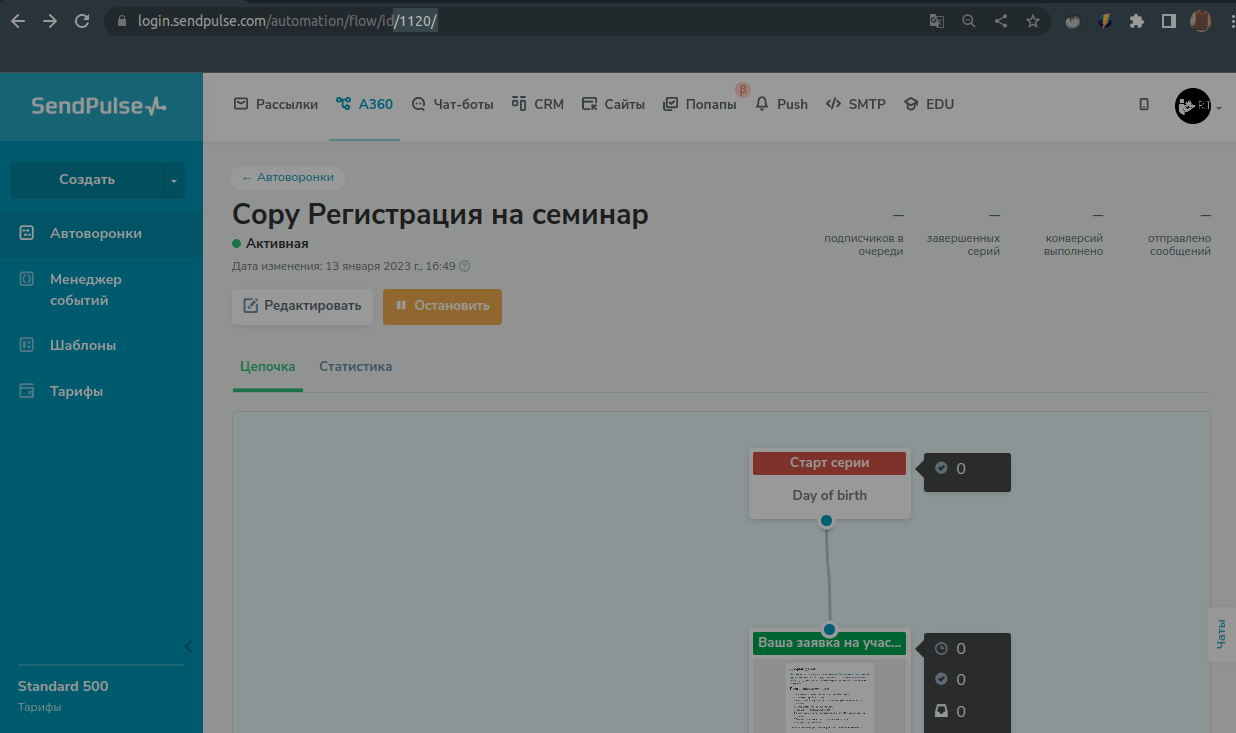1236x733 pixels.
Task: Go back to Автоворонки list
Action: [x=288, y=177]
